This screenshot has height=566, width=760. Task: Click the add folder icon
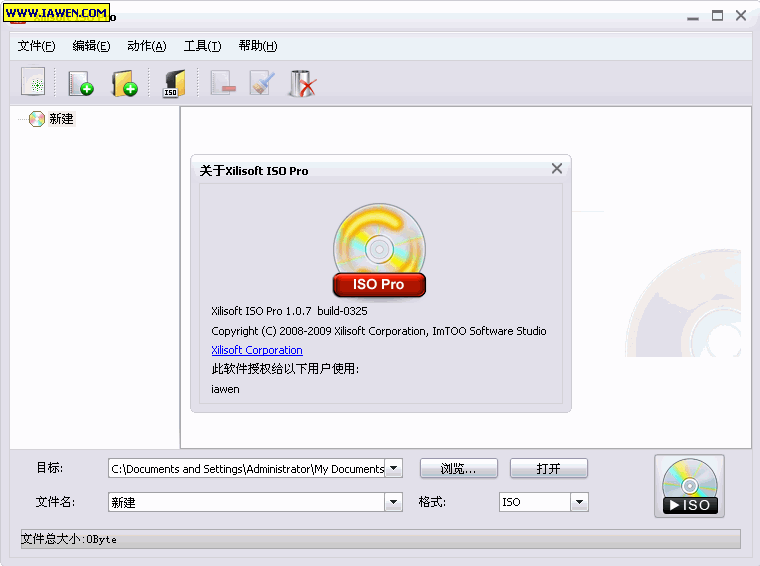tap(124, 83)
